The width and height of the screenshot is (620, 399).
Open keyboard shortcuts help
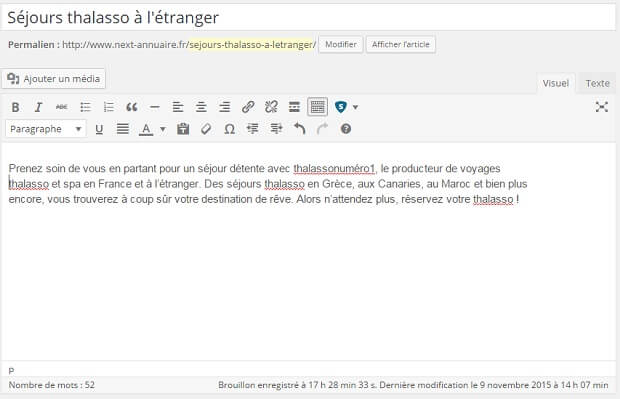point(346,129)
